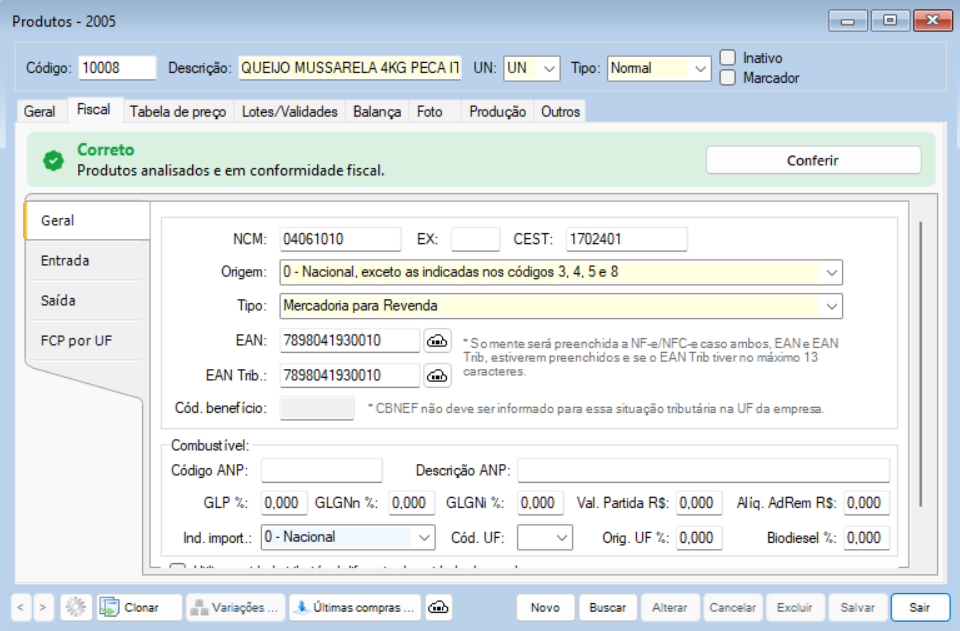The width and height of the screenshot is (960, 631).
Task: Open the Produção tab
Action: pyautogui.click(x=497, y=111)
